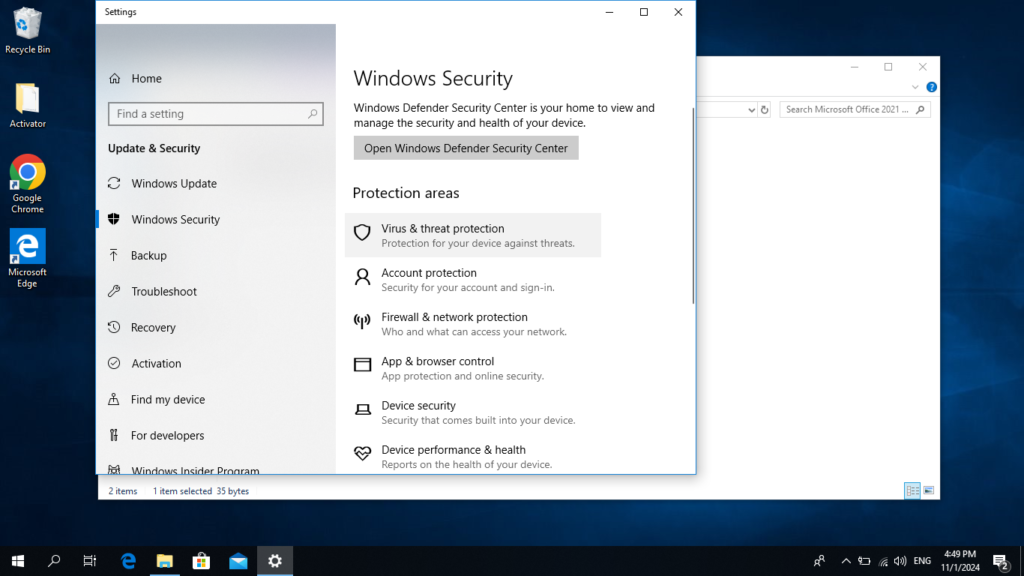The image size is (1024, 576).
Task: Refresh the File Explorer address bar
Action: [765, 110]
